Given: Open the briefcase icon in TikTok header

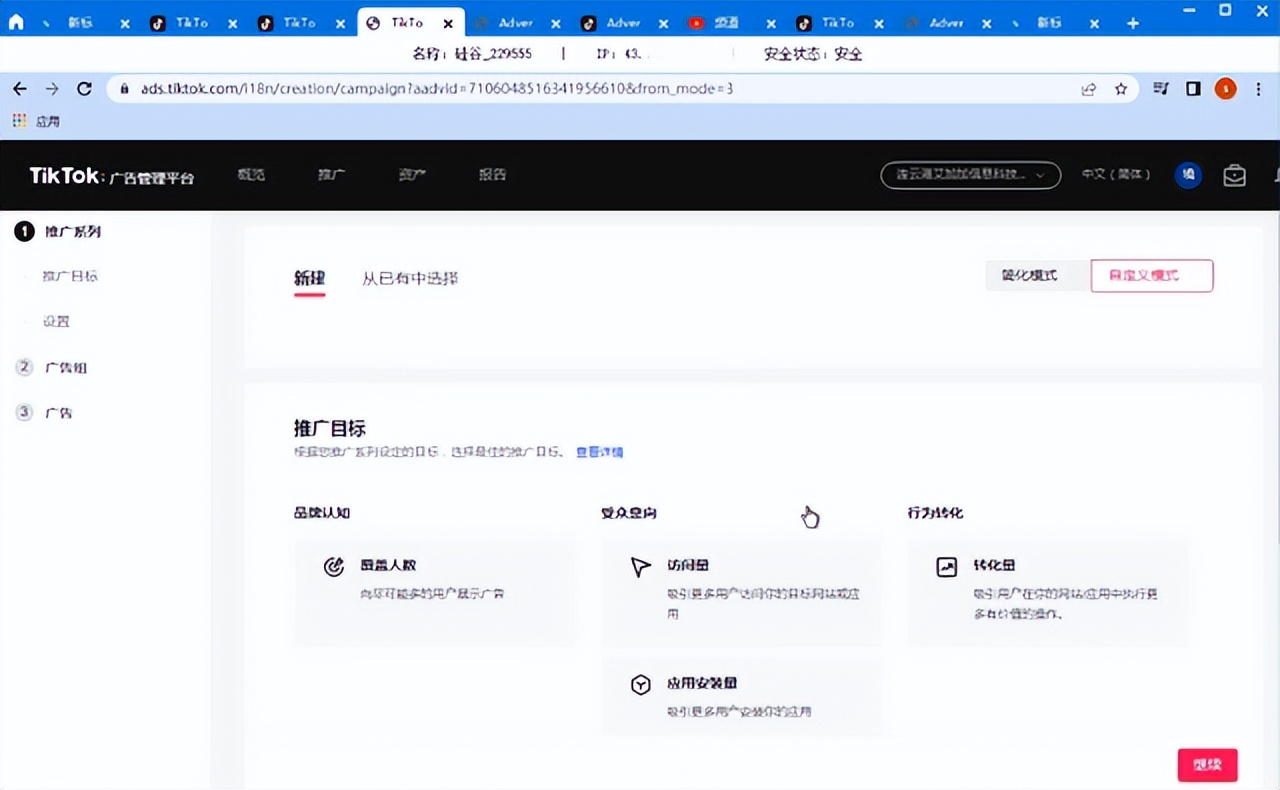Looking at the screenshot, I should (x=1235, y=175).
